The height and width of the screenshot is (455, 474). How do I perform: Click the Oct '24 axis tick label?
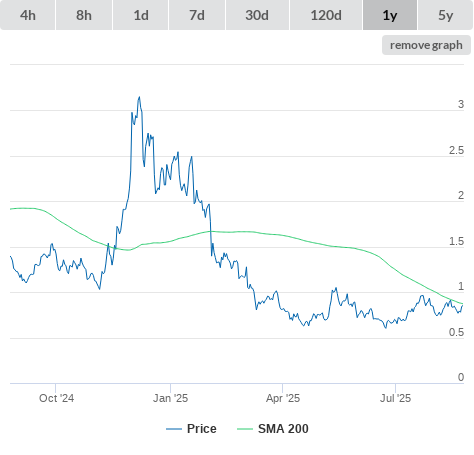pos(56,398)
